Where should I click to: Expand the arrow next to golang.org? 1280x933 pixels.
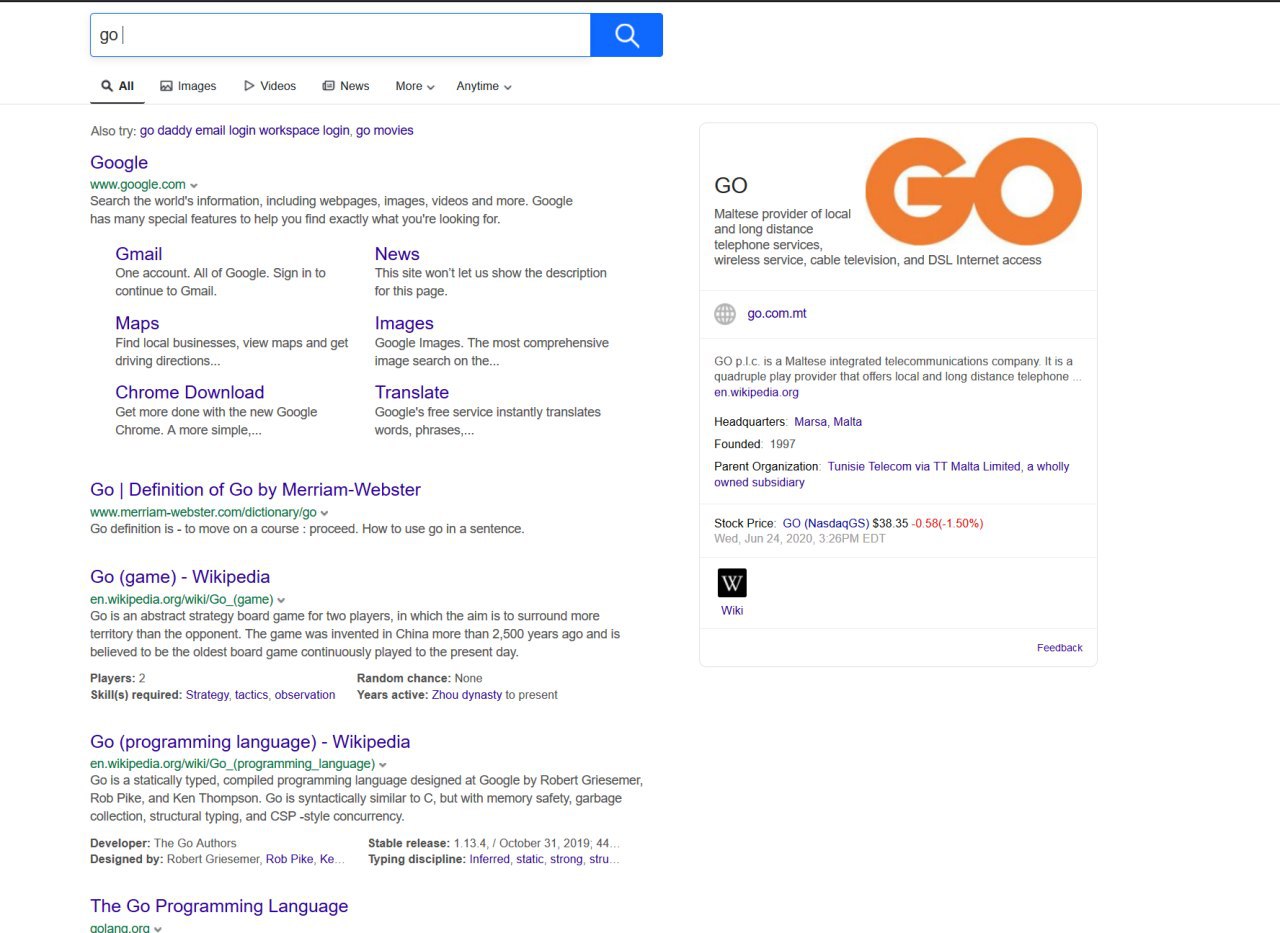[158, 929]
